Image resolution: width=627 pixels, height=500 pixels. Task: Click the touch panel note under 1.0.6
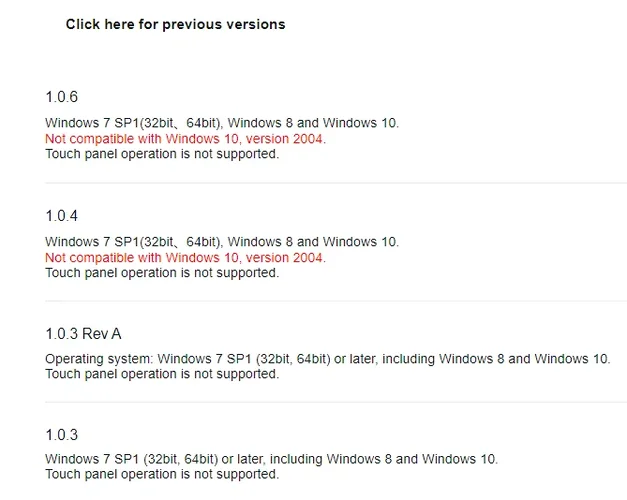coord(162,154)
